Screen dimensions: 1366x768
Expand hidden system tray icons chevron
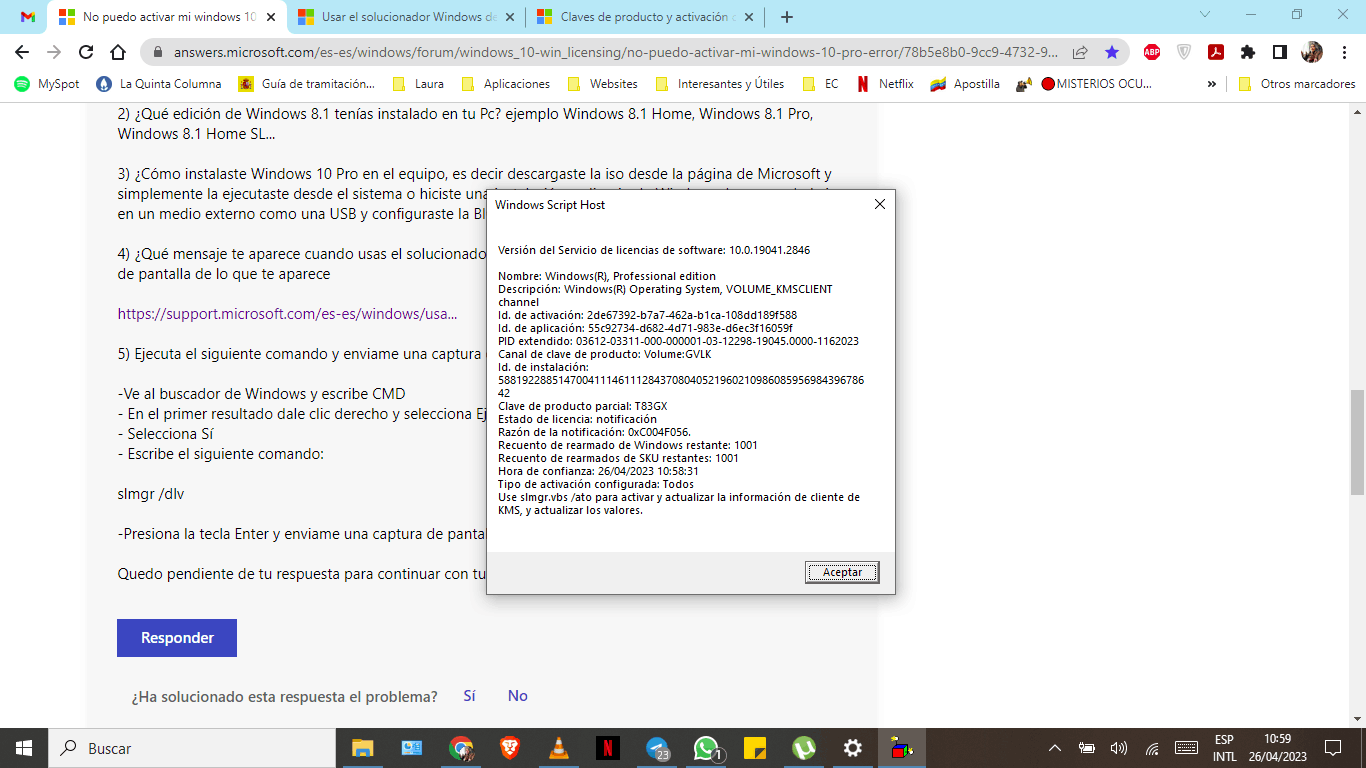tap(1055, 748)
